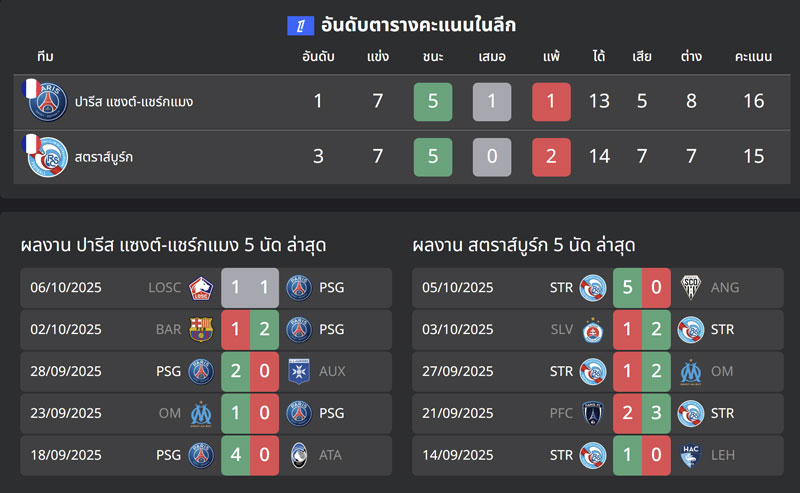Screen dimensions: 800x493
Task: Open the ปารีส แซงต์-แชร์กแมง team name link
Action: pos(134,102)
